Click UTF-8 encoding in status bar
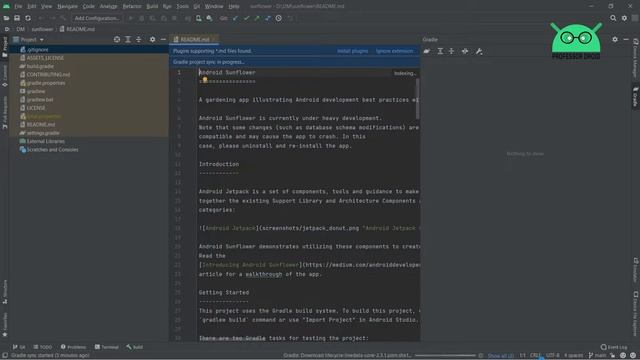Image resolution: width=640 pixels, height=360 pixels. (552, 356)
